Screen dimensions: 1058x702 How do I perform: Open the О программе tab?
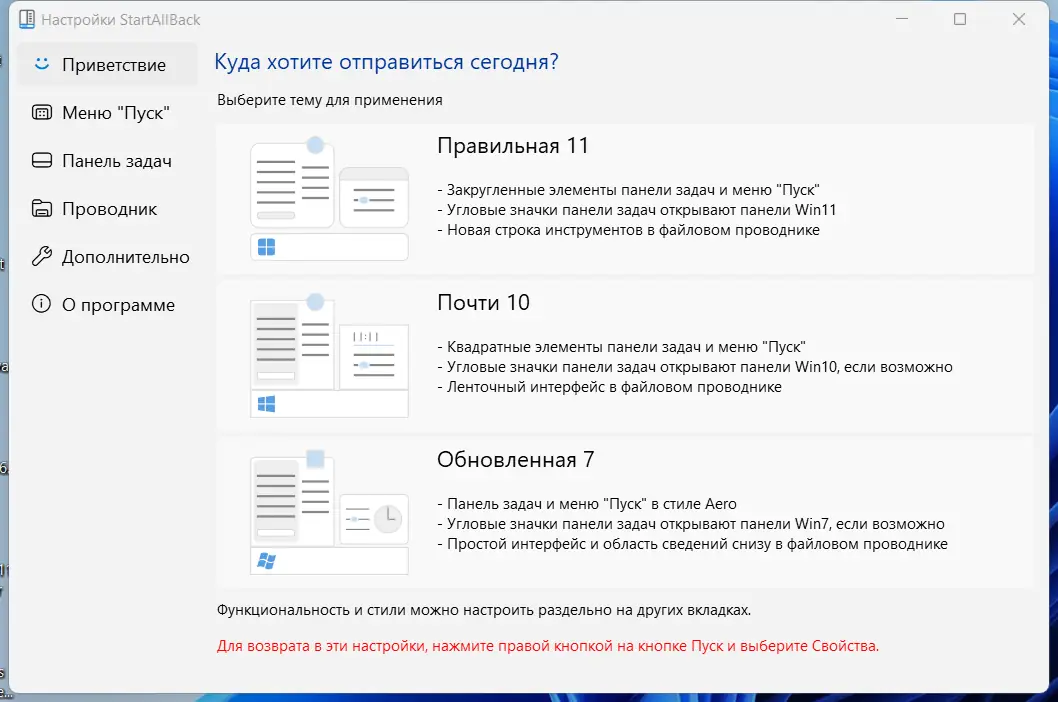[108, 305]
